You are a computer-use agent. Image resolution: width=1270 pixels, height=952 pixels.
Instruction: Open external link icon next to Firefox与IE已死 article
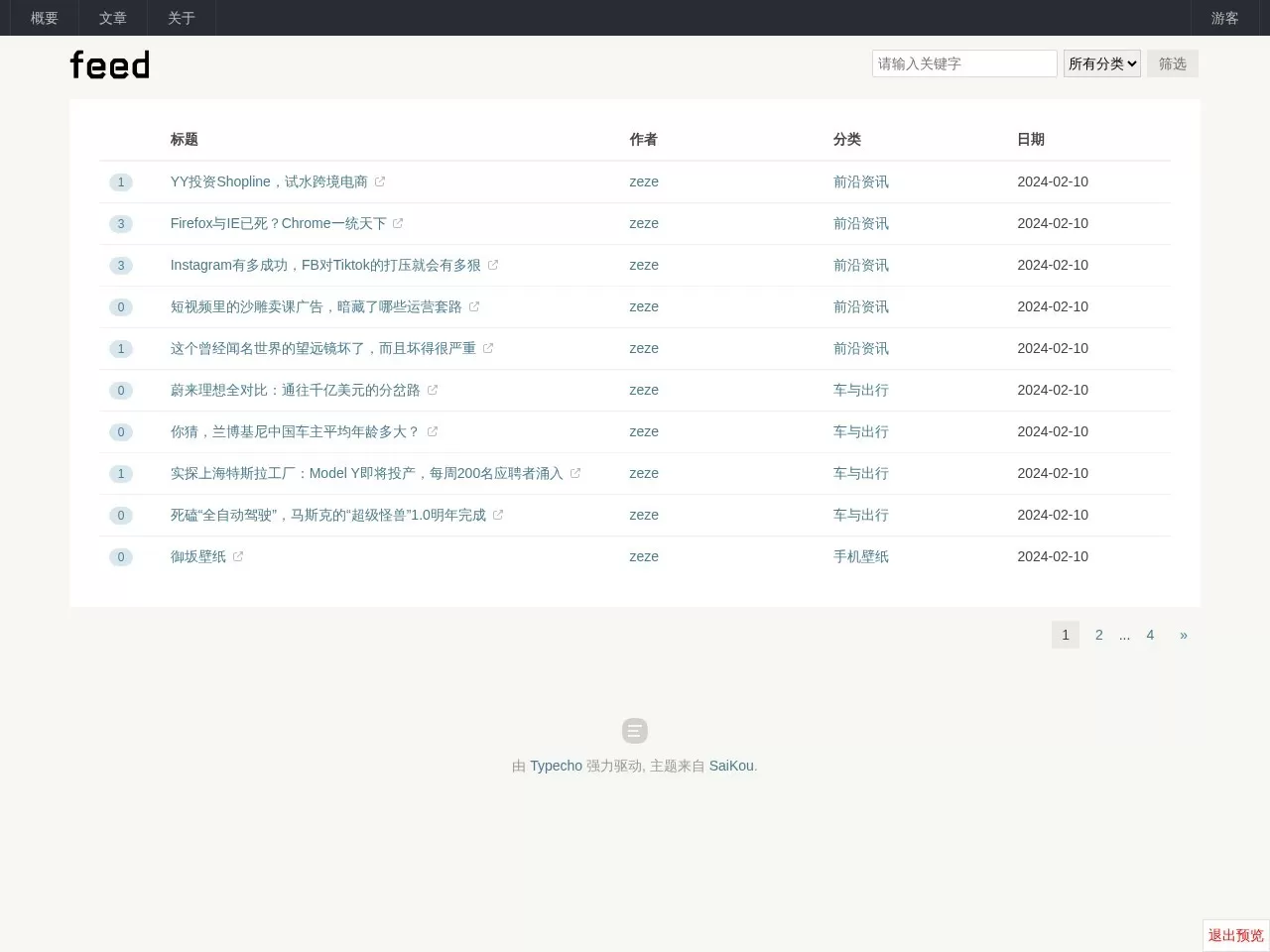click(398, 224)
